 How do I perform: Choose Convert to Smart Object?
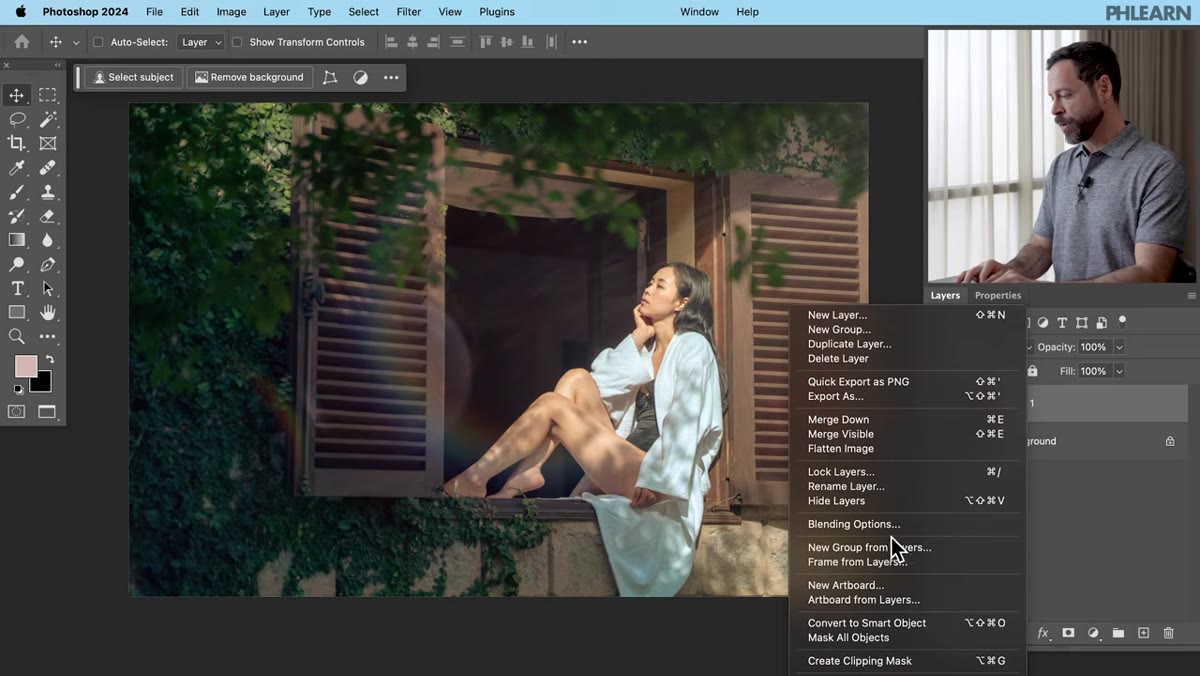pyautogui.click(x=867, y=623)
